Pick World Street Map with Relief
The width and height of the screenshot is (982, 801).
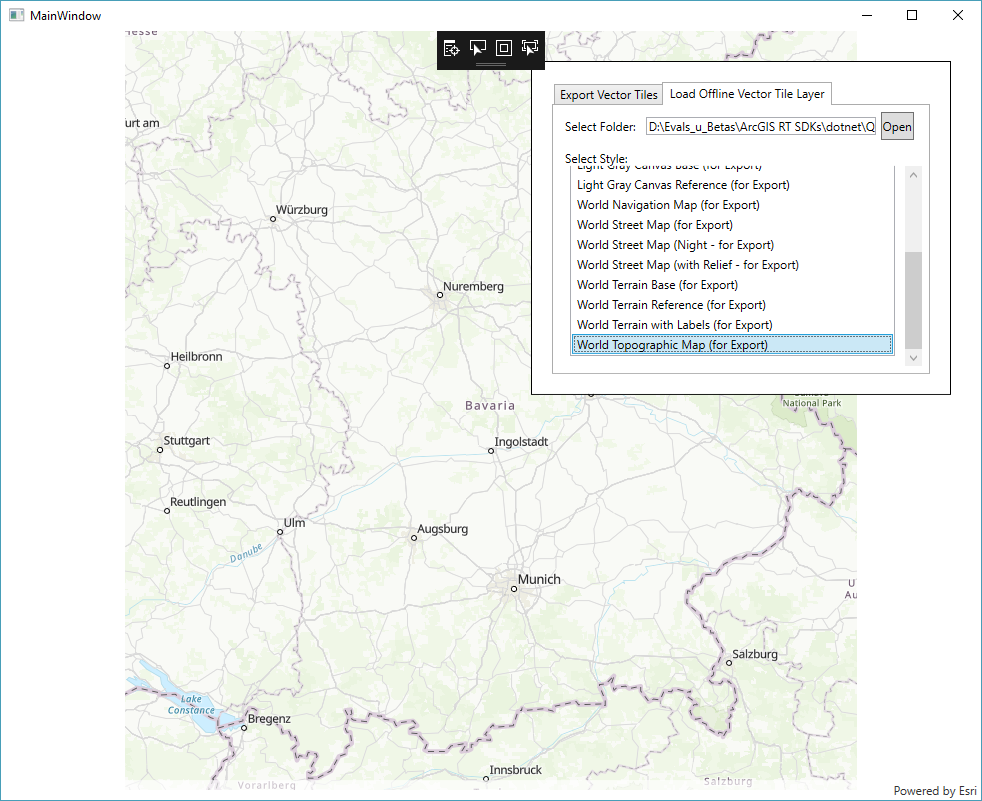732,265
